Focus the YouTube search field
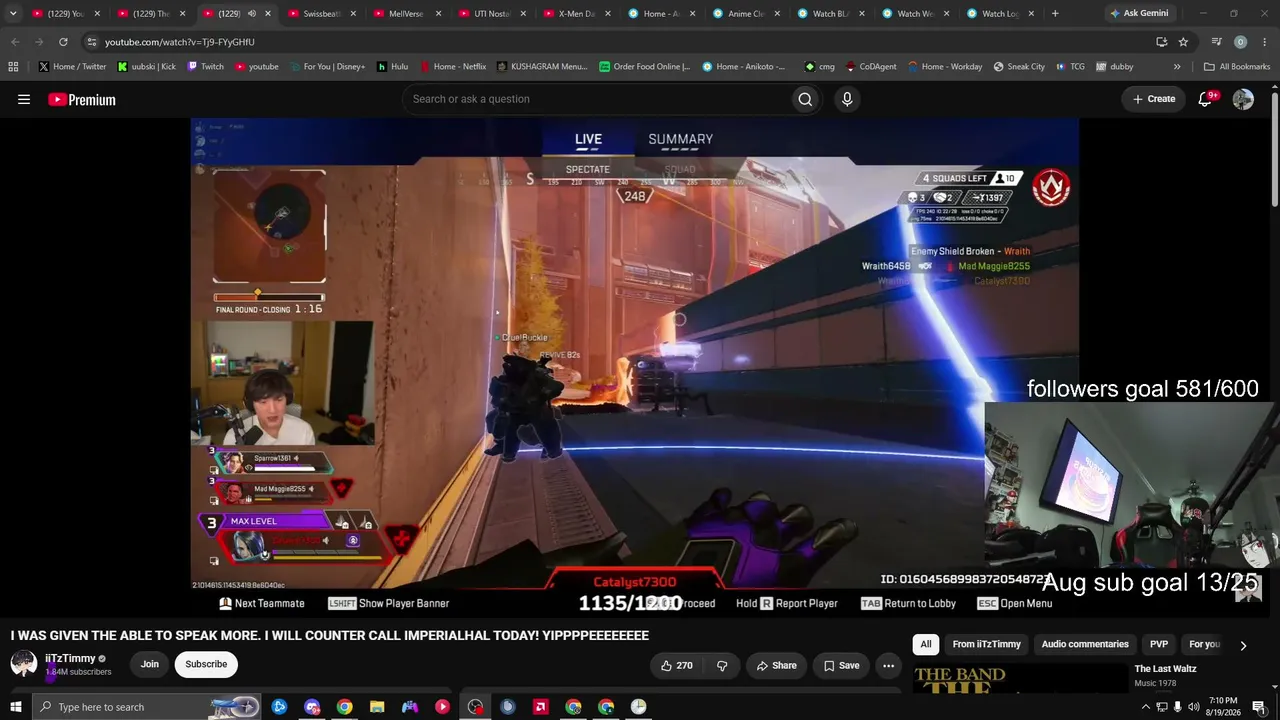Screen dimensions: 1280x720 pos(595,99)
